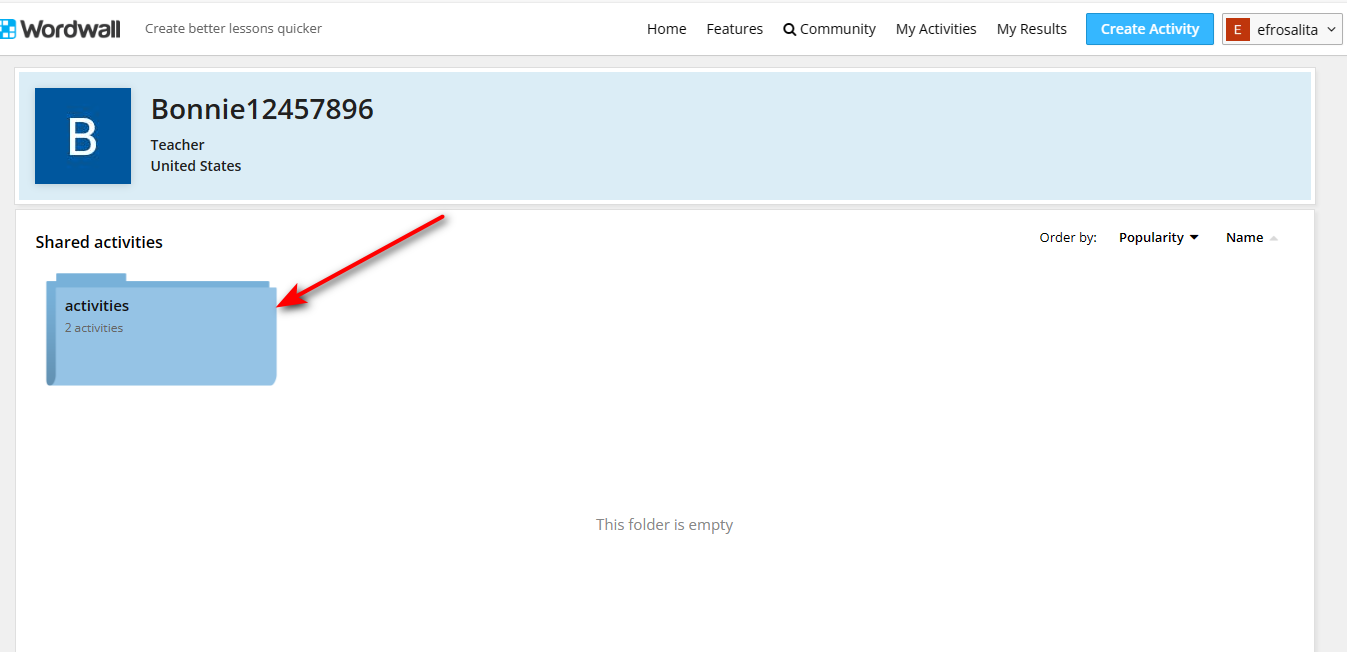This screenshot has width=1347, height=652.
Task: Sort shared activities by Popularity
Action: [1151, 238]
